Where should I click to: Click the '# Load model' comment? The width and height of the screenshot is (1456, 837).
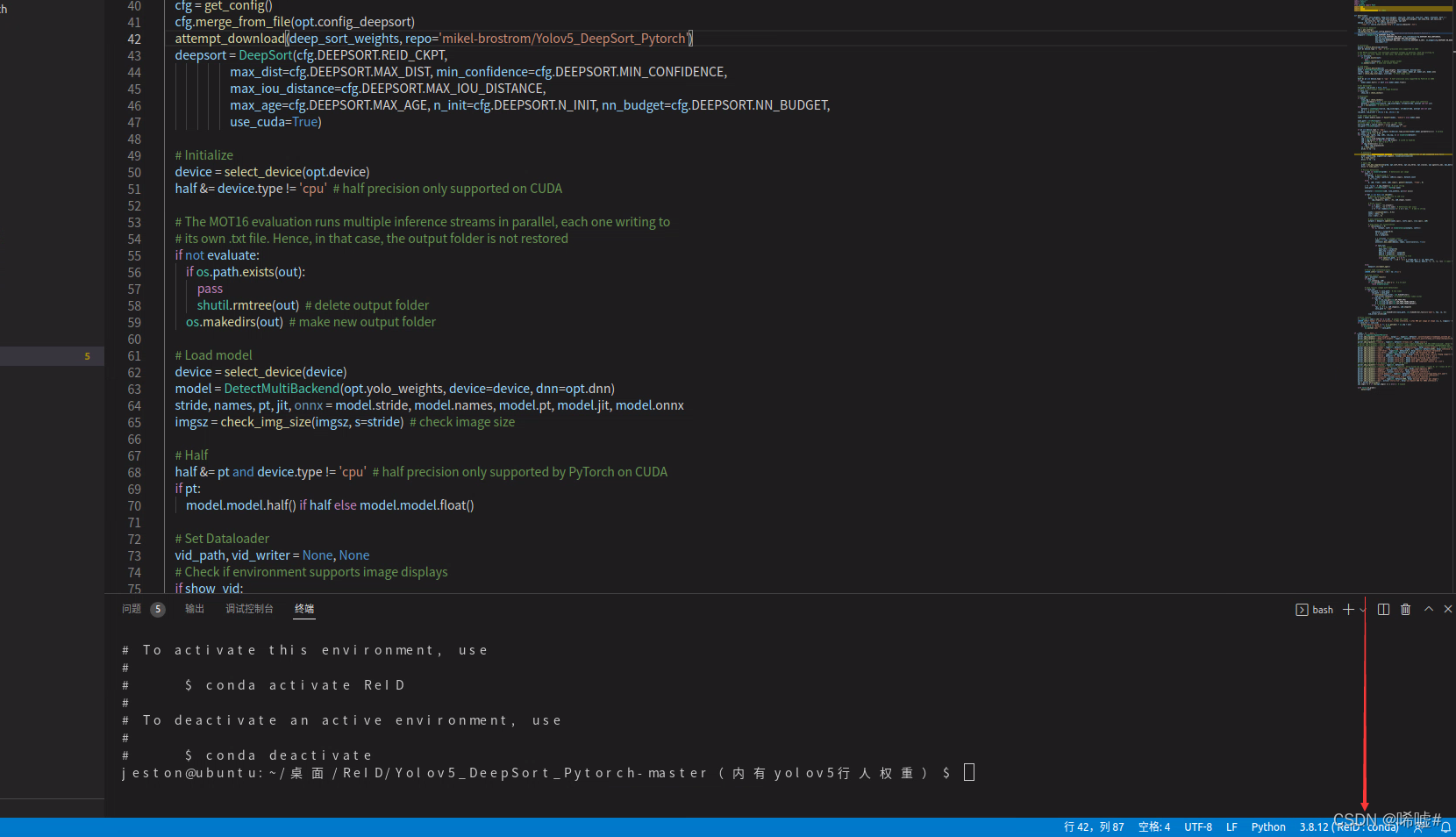pos(213,355)
